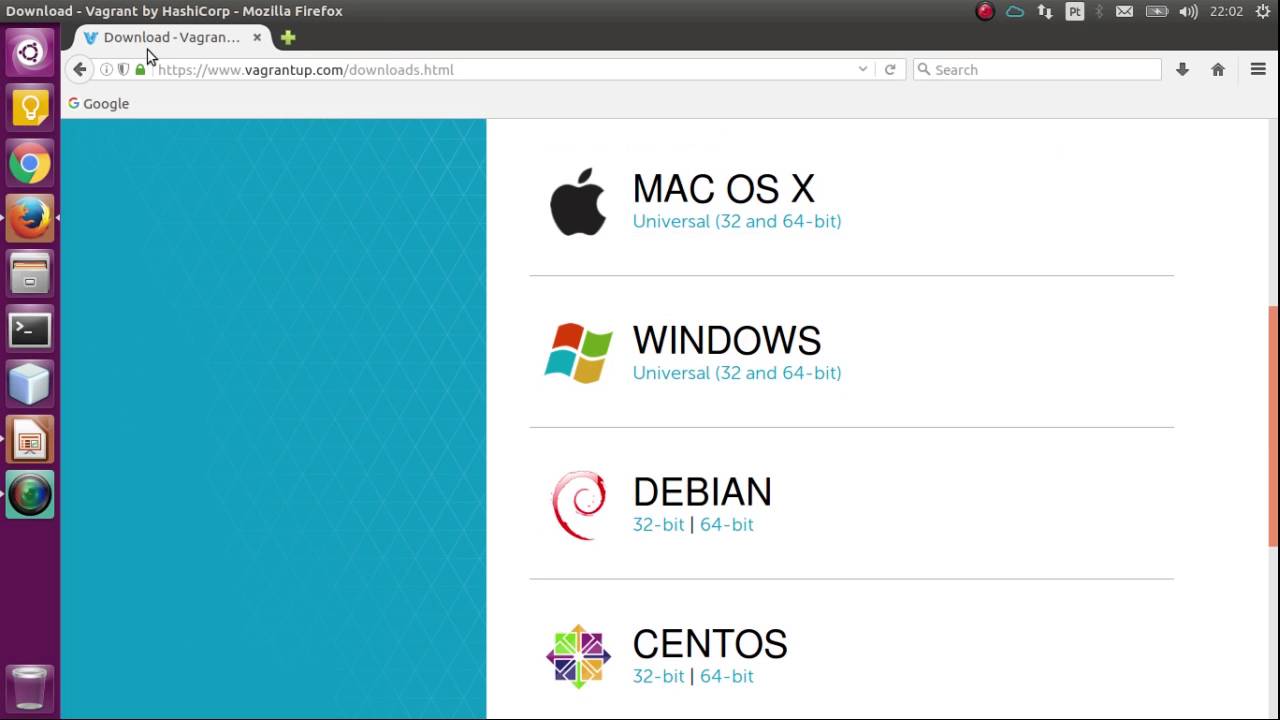Open the sound volume indicator

pyautogui.click(x=1188, y=12)
